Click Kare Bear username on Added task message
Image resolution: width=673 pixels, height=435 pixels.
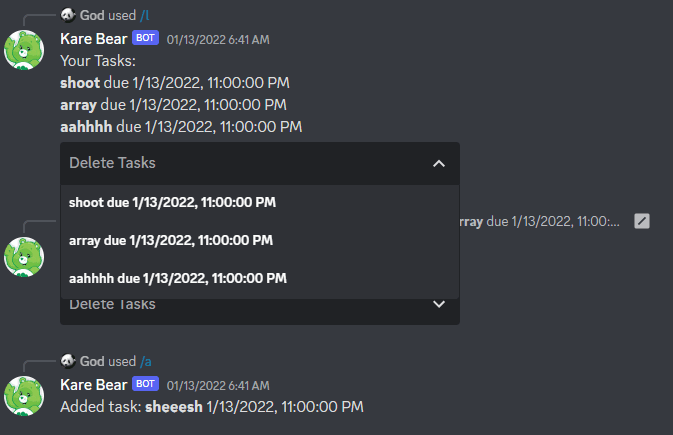[x=94, y=385]
